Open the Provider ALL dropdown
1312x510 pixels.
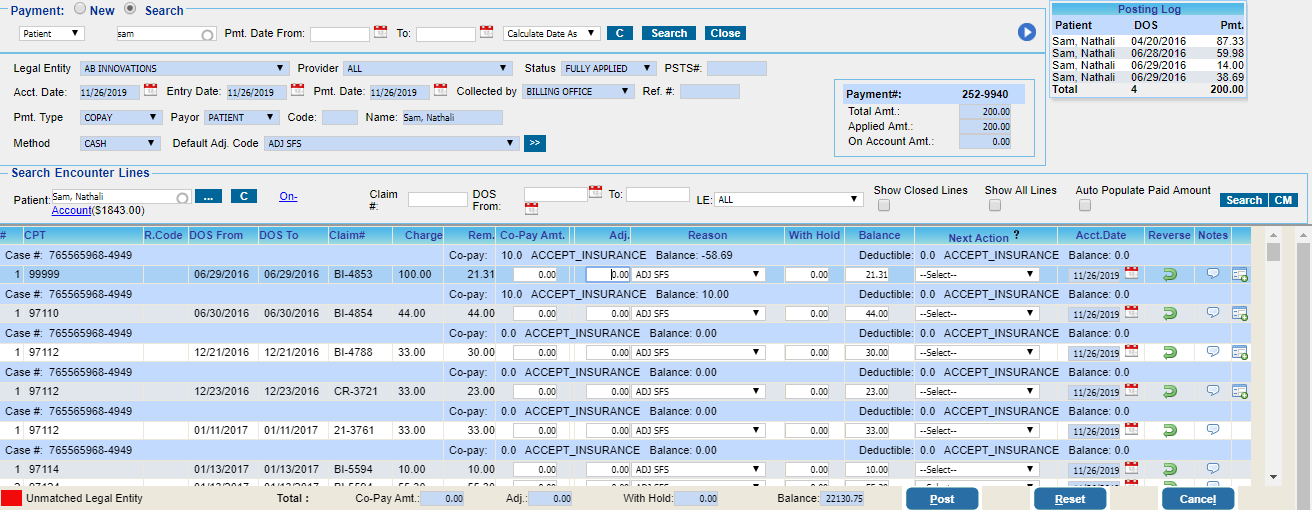coord(429,69)
